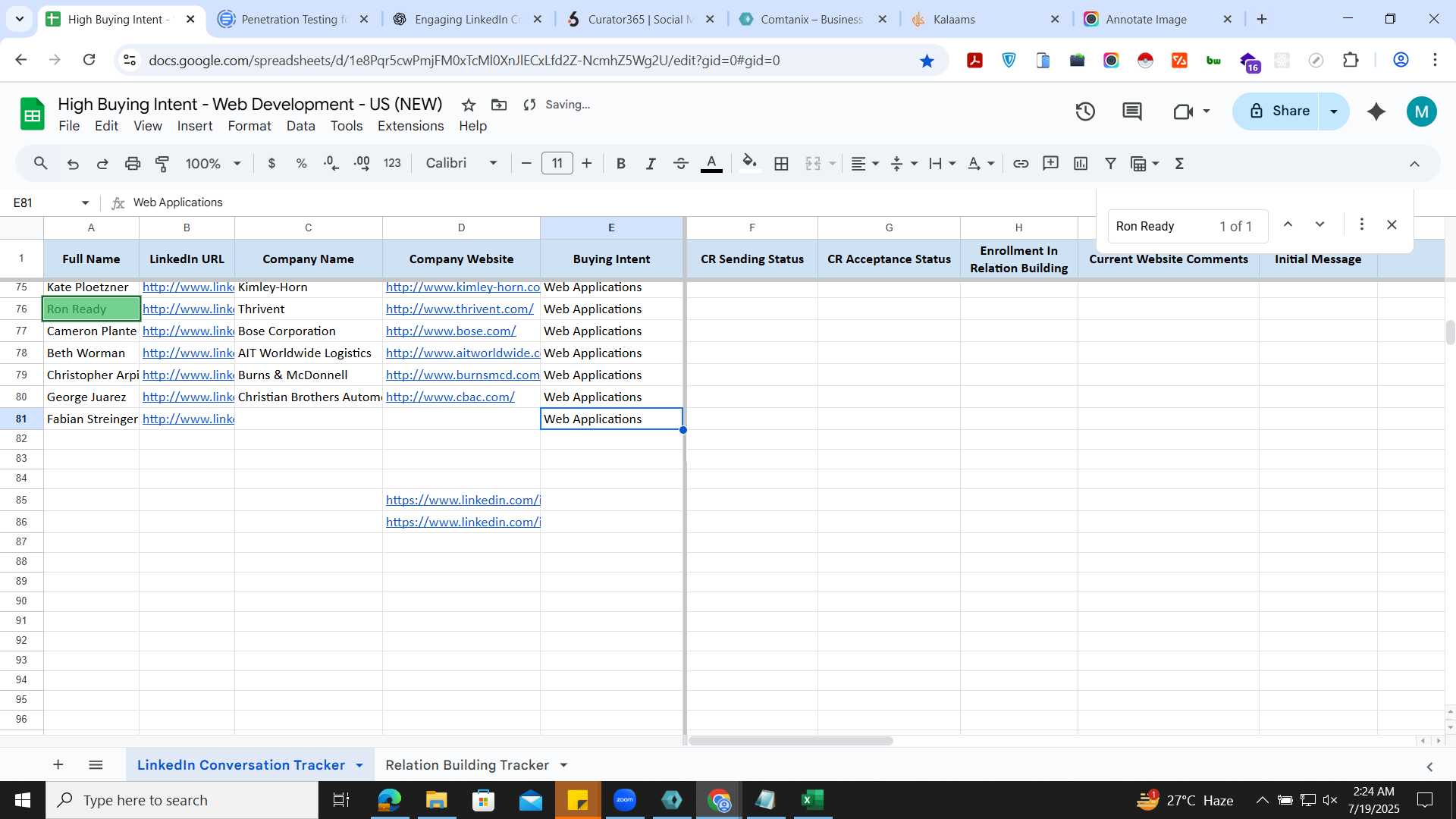
Task: Switch to Relation Building Tracker sheet tab
Action: pos(467,765)
